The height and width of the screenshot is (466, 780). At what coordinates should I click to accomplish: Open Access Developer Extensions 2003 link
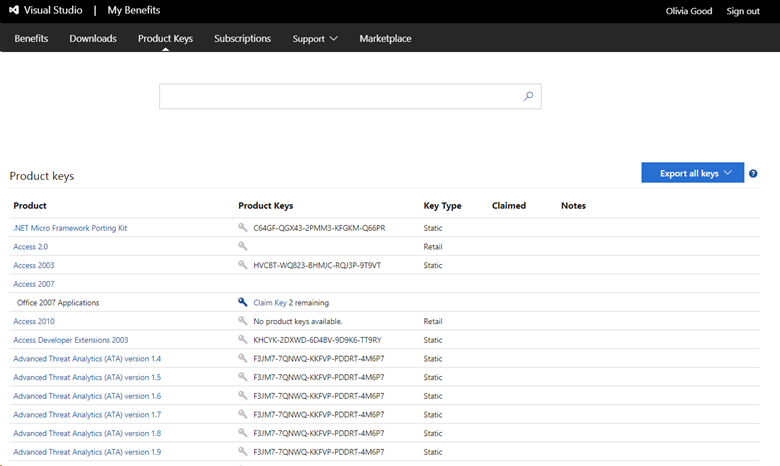click(71, 340)
